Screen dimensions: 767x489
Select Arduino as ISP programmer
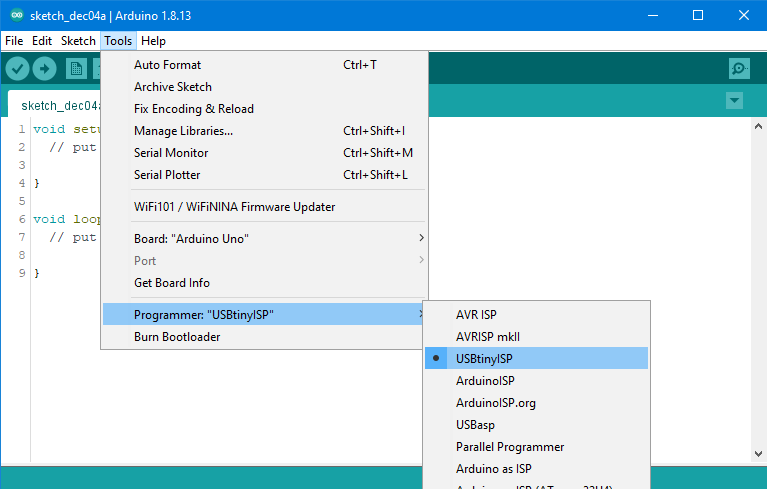[x=537, y=468]
